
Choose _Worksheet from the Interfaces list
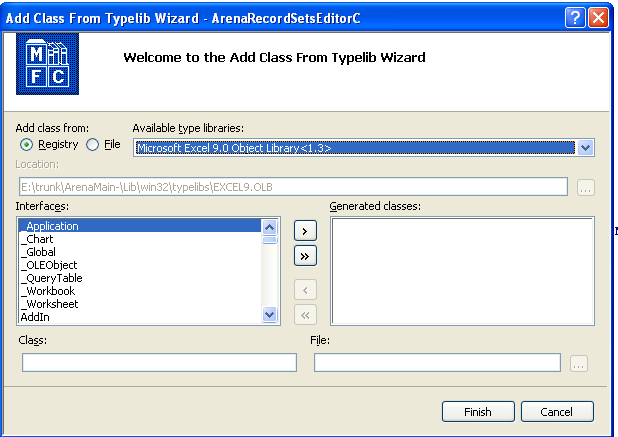49,304
